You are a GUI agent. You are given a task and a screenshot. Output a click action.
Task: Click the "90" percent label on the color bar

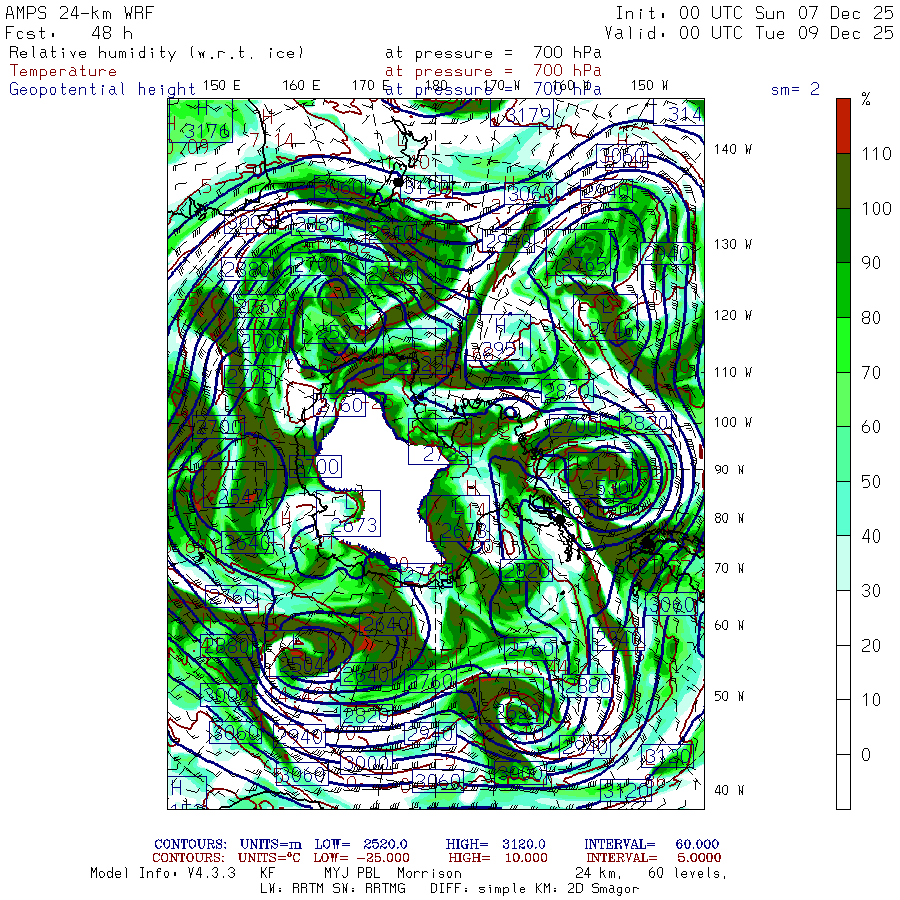[871, 263]
